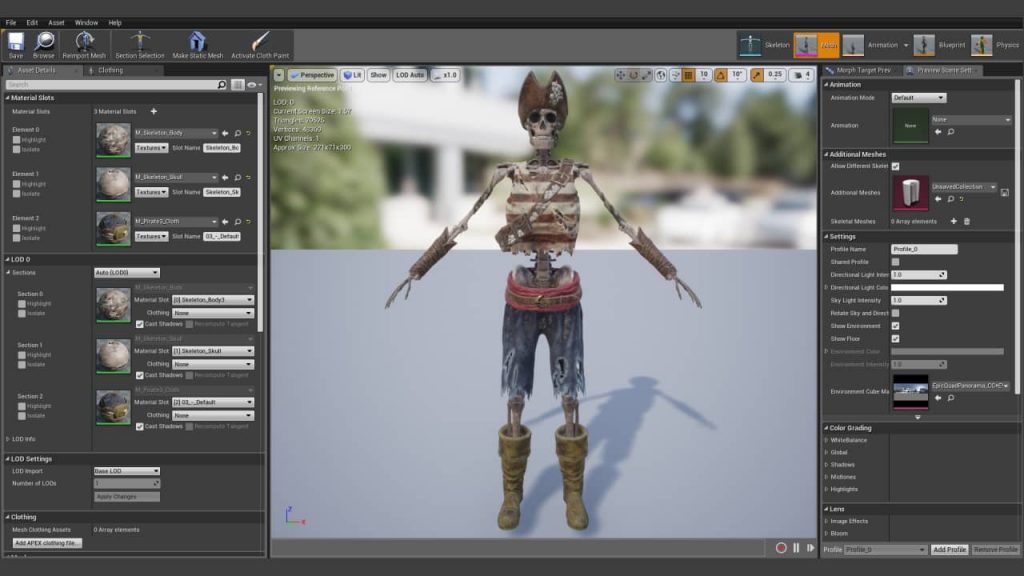The width and height of the screenshot is (1024, 576).
Task: Step forward in the preview playback
Action: pyautogui.click(x=810, y=548)
